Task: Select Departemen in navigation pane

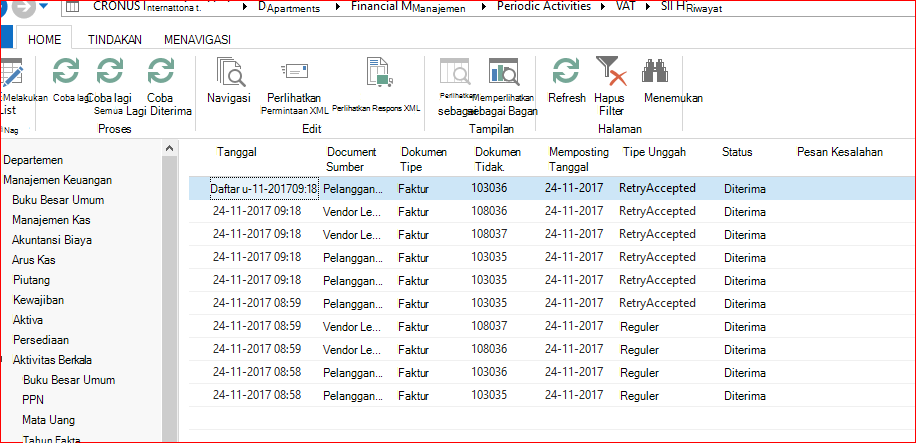Action: pos(33,160)
